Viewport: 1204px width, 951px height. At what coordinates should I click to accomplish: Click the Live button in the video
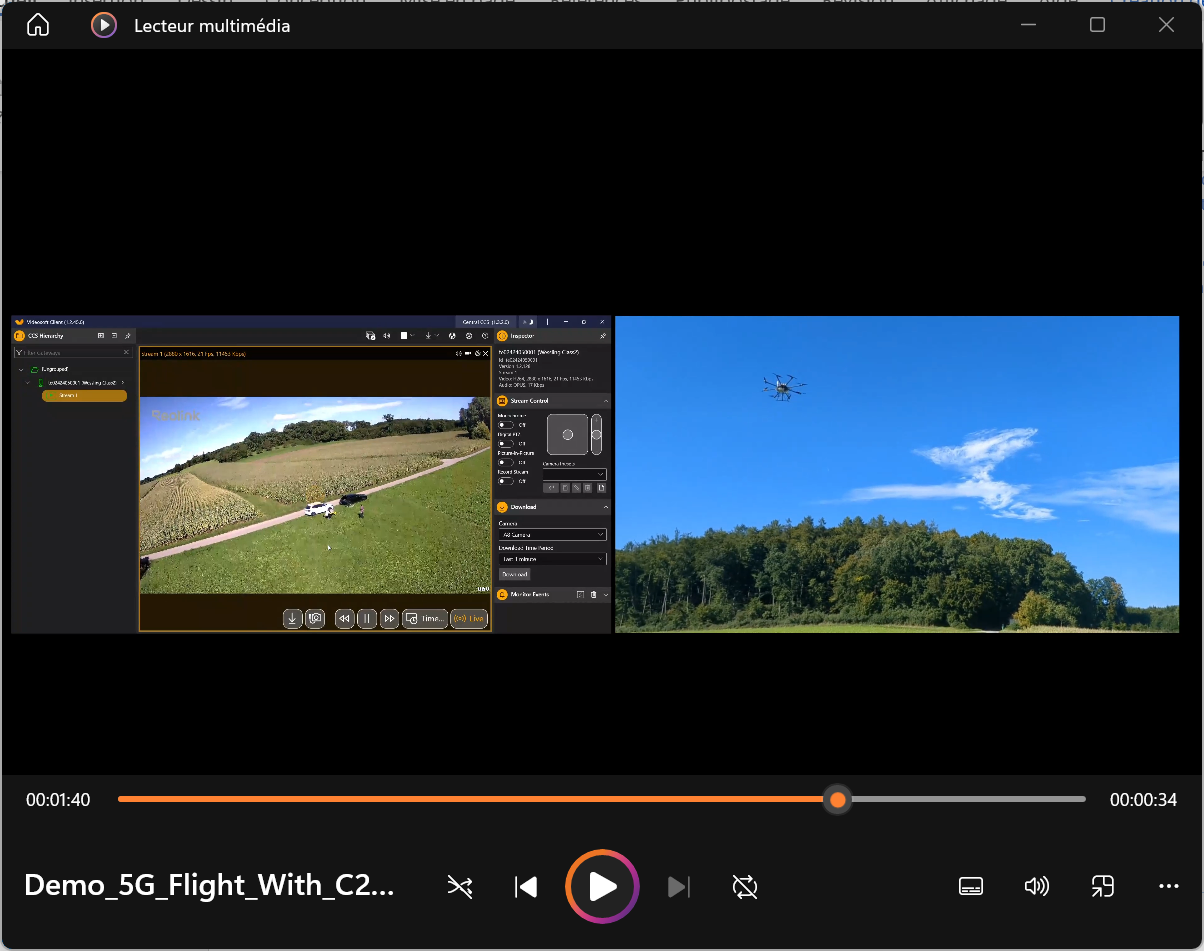[x=469, y=619]
